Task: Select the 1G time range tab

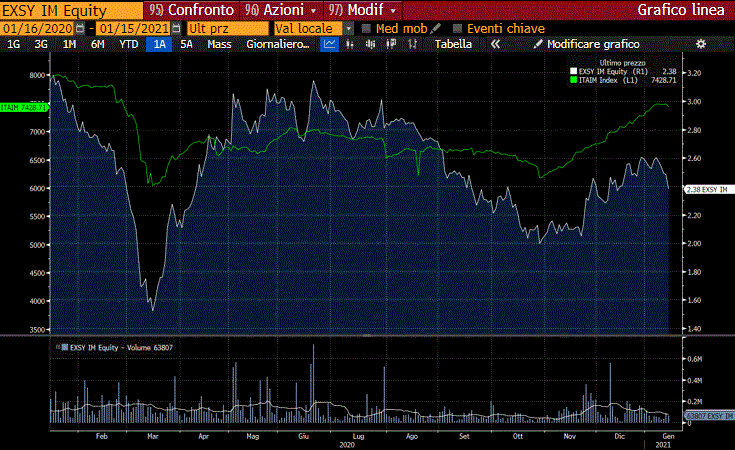Action: point(13,44)
